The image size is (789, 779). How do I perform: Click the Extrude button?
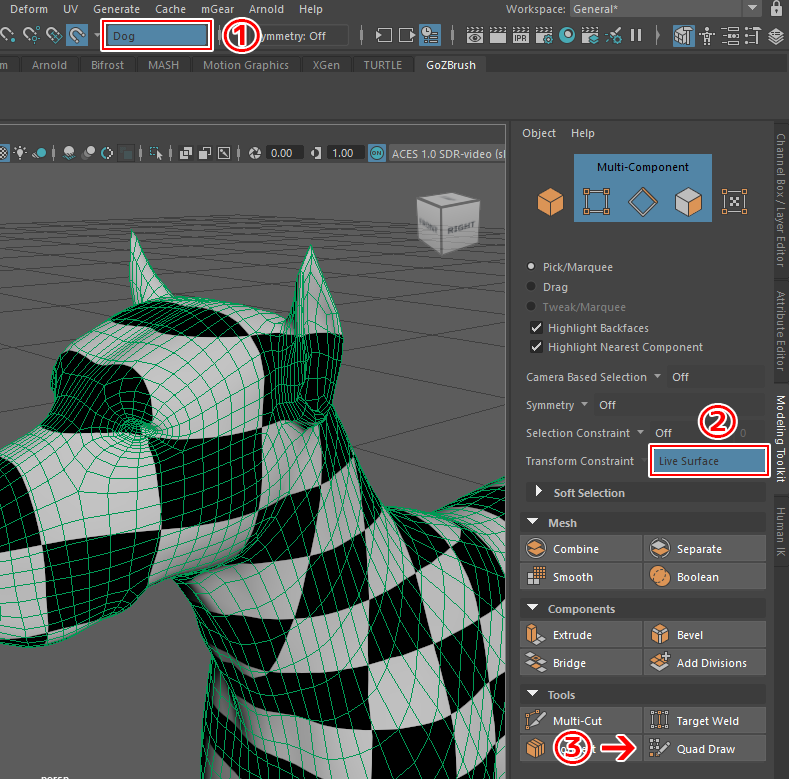coord(581,635)
